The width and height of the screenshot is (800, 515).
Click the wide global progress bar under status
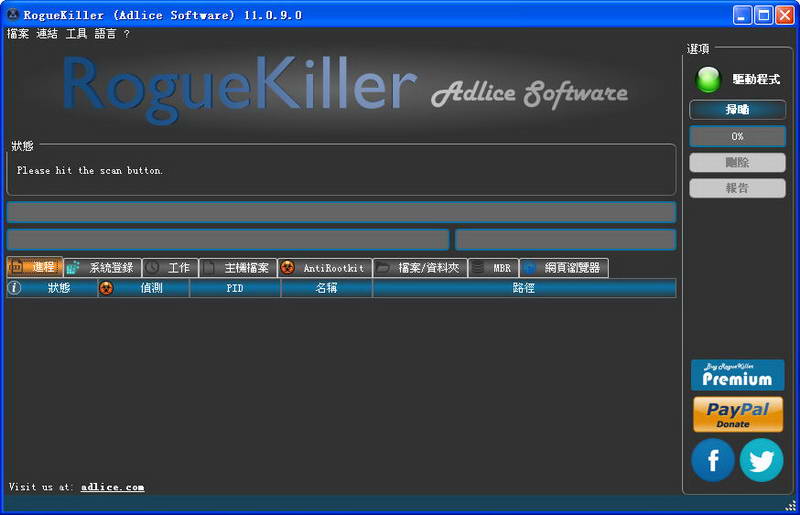[x=341, y=212]
